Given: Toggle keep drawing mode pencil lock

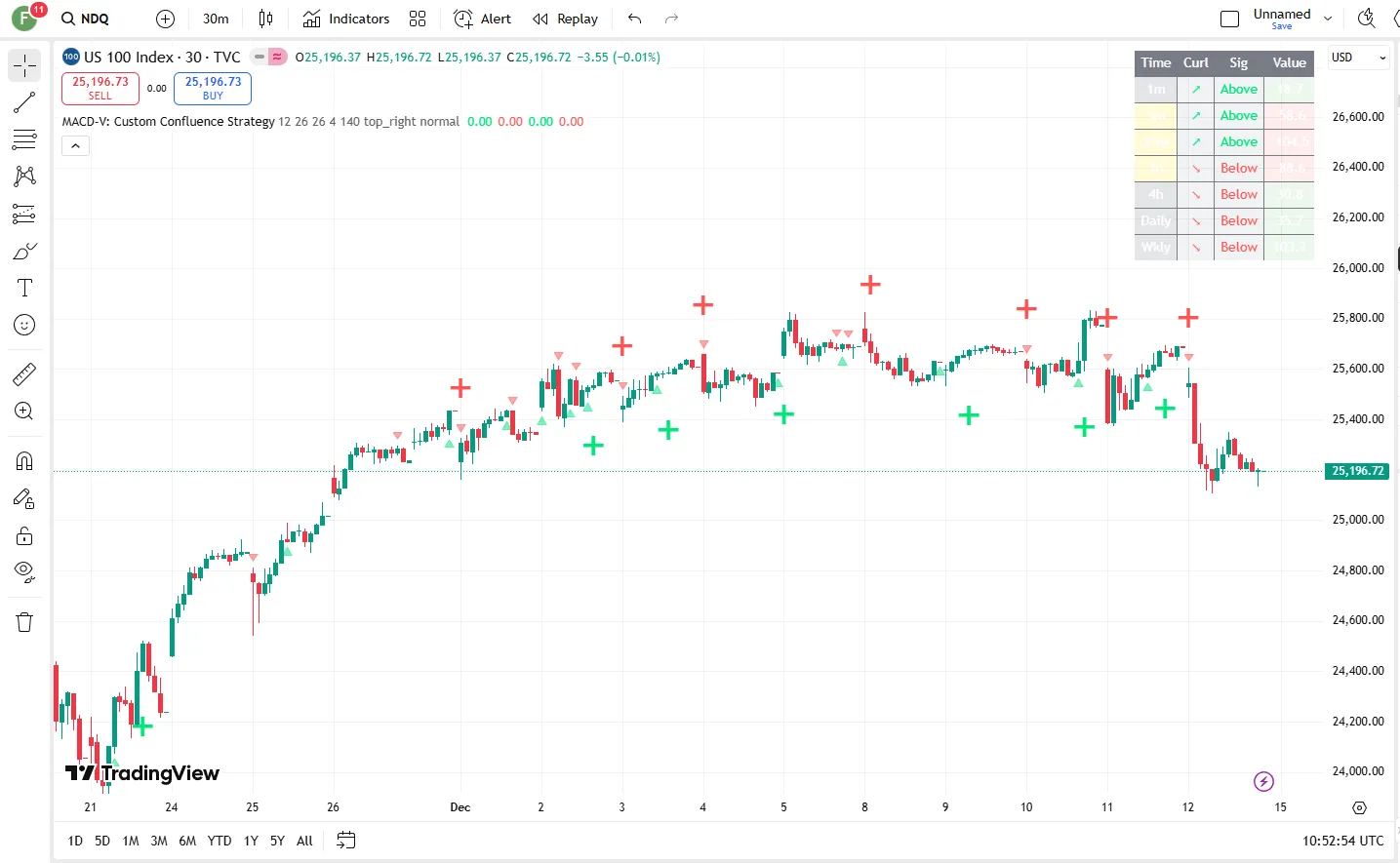Looking at the screenshot, I should pos(24,499).
